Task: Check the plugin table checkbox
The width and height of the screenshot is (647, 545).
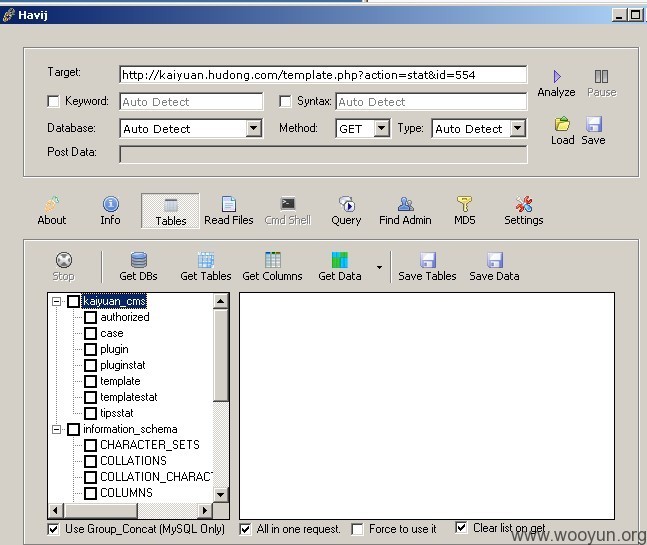Action: point(90,349)
